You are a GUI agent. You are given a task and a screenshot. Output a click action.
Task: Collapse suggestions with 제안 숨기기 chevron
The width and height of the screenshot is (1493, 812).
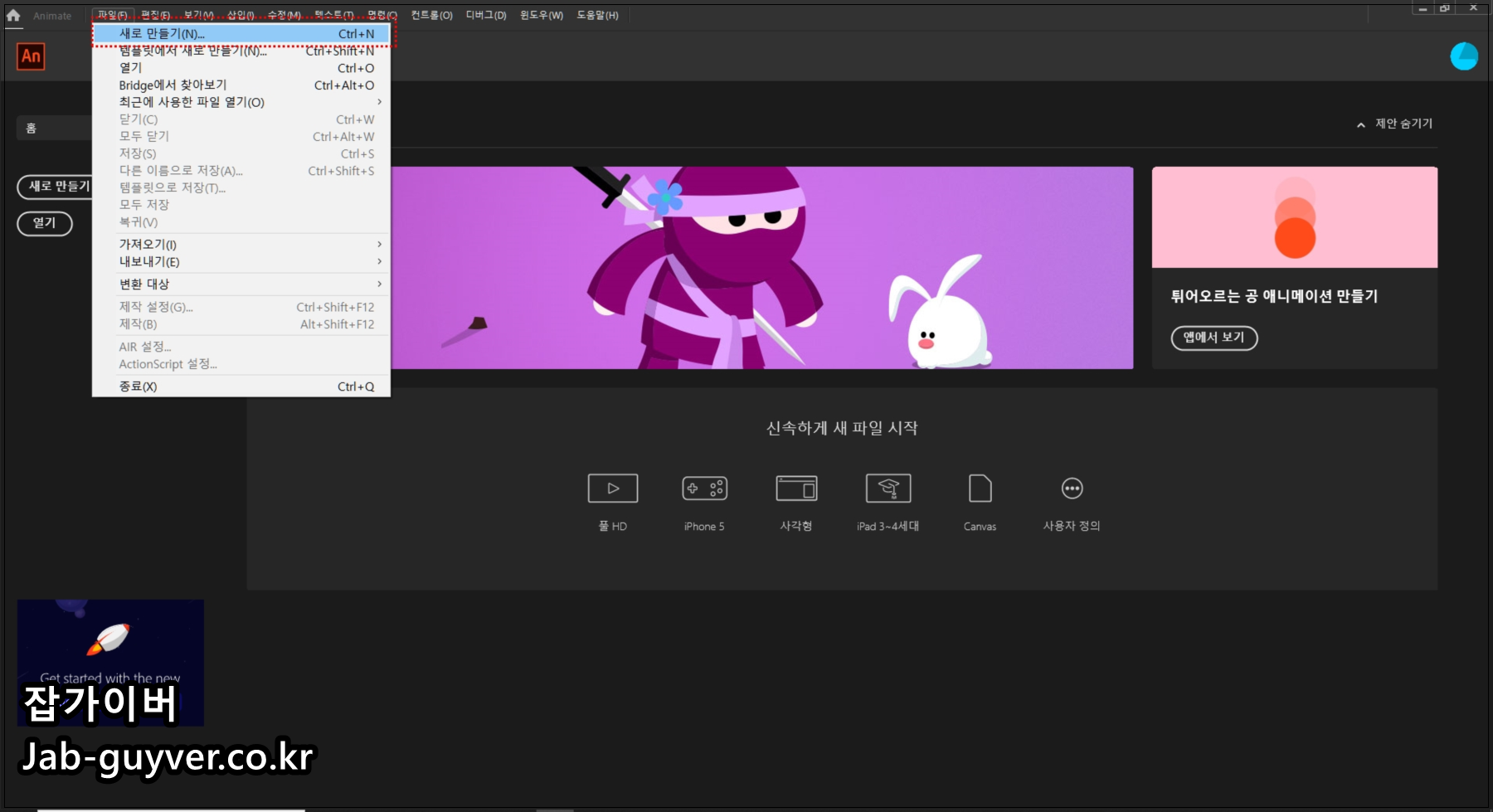pyautogui.click(x=1361, y=124)
